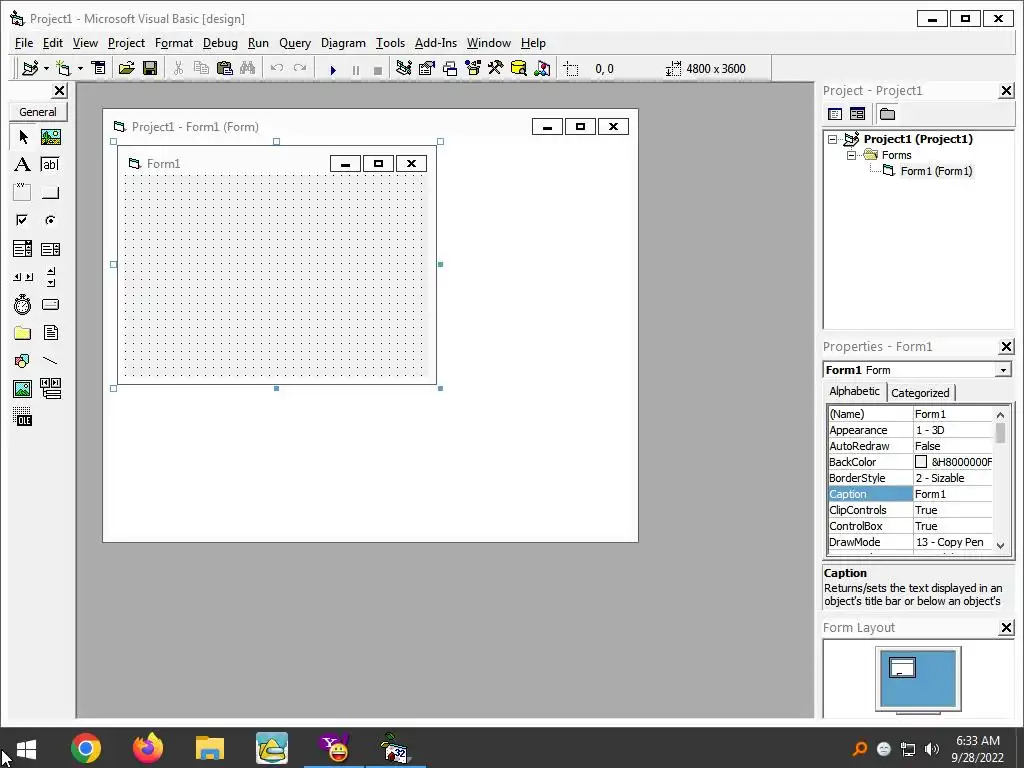
Task: Click the Open Project toolbar icon
Action: pos(127,68)
